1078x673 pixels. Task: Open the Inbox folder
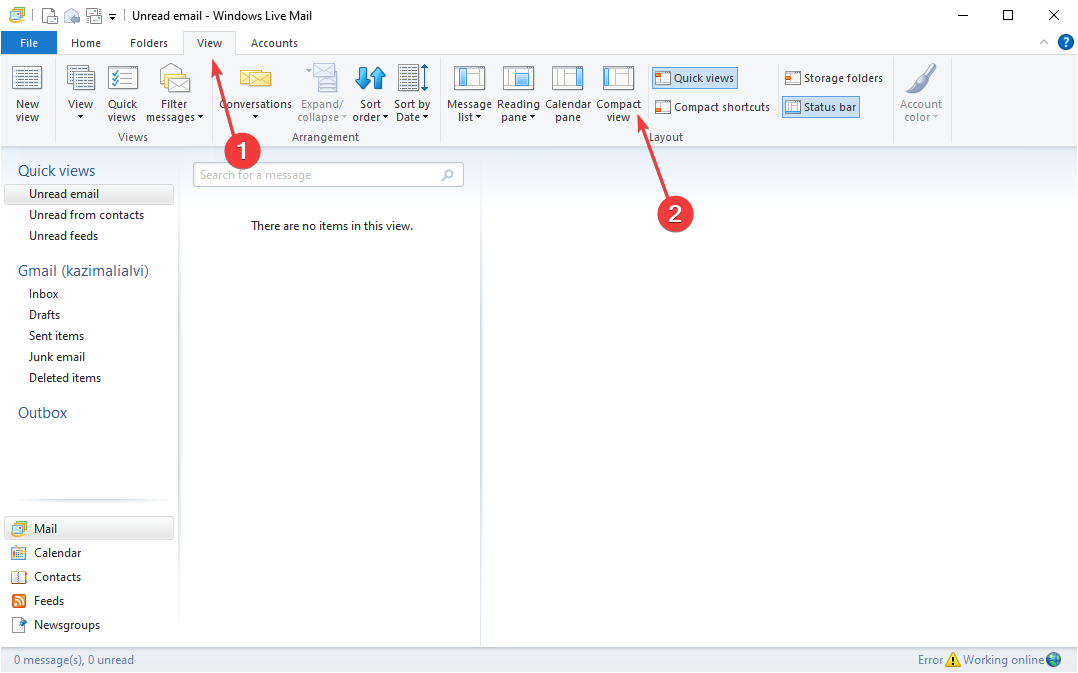[x=43, y=294]
